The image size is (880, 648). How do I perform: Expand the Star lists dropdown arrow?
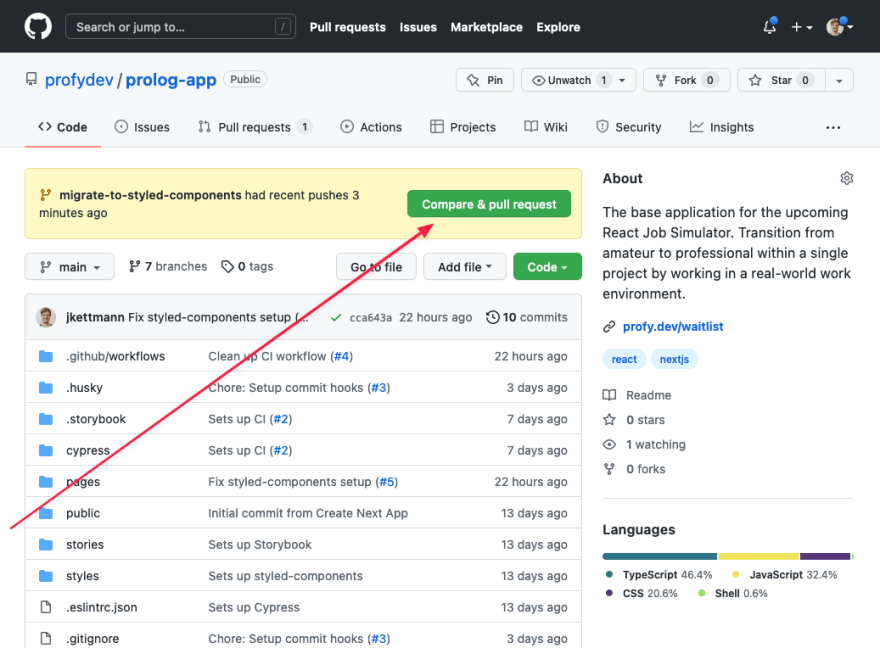click(839, 80)
